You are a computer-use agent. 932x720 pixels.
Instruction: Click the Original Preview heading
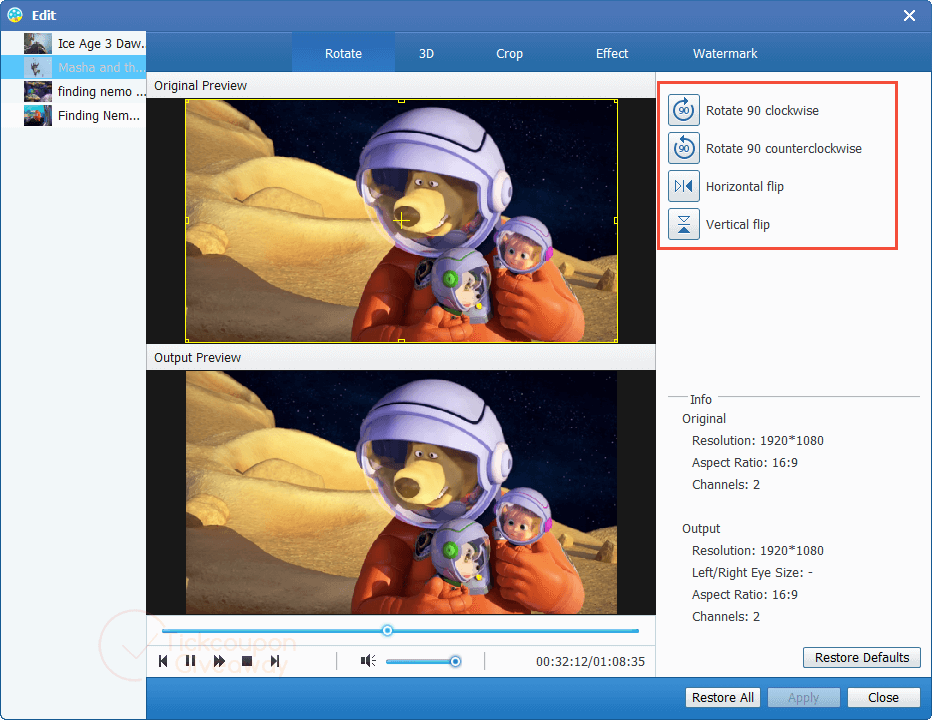200,86
